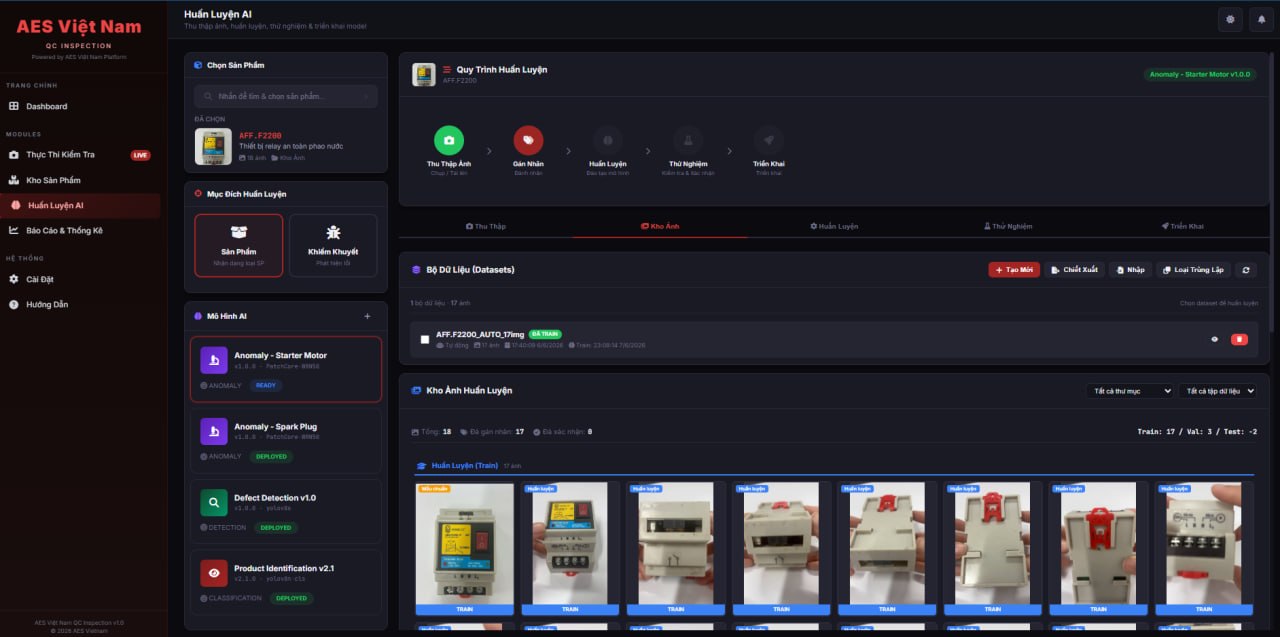The width and height of the screenshot is (1280, 637).
Task: Click the Nhập import button
Action: click(1130, 270)
